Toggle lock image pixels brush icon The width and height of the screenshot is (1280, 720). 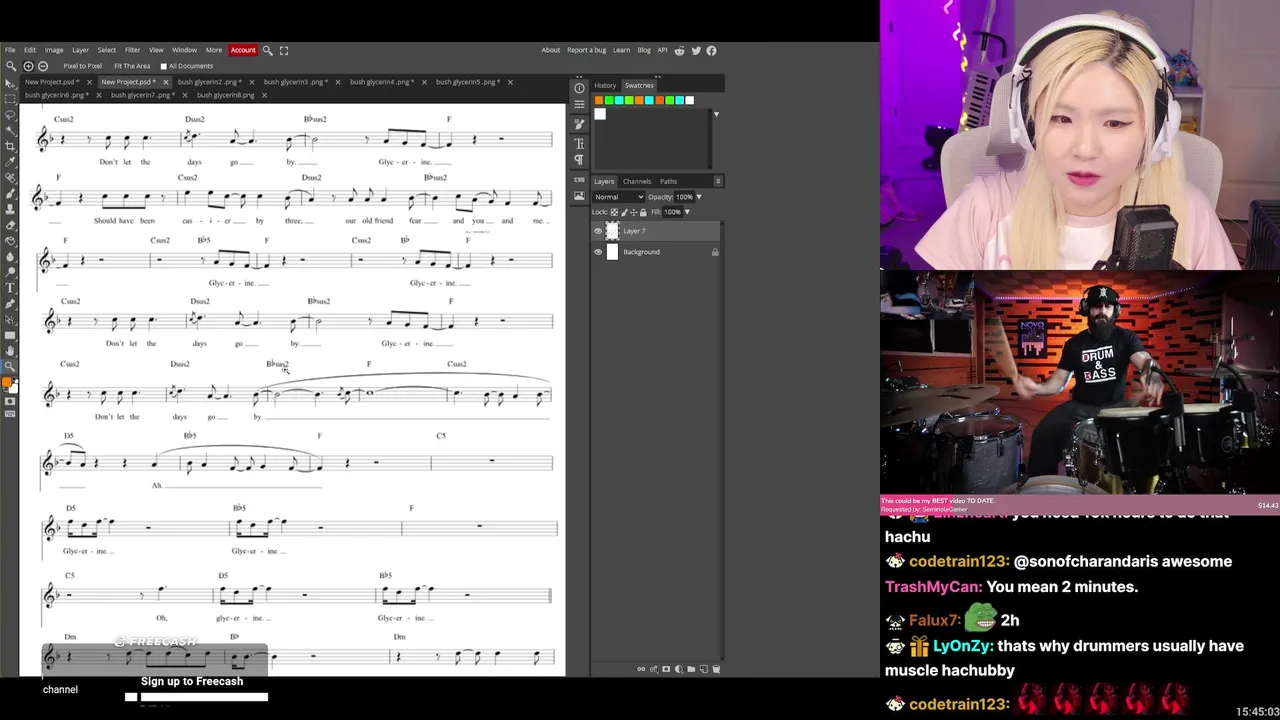coord(624,212)
